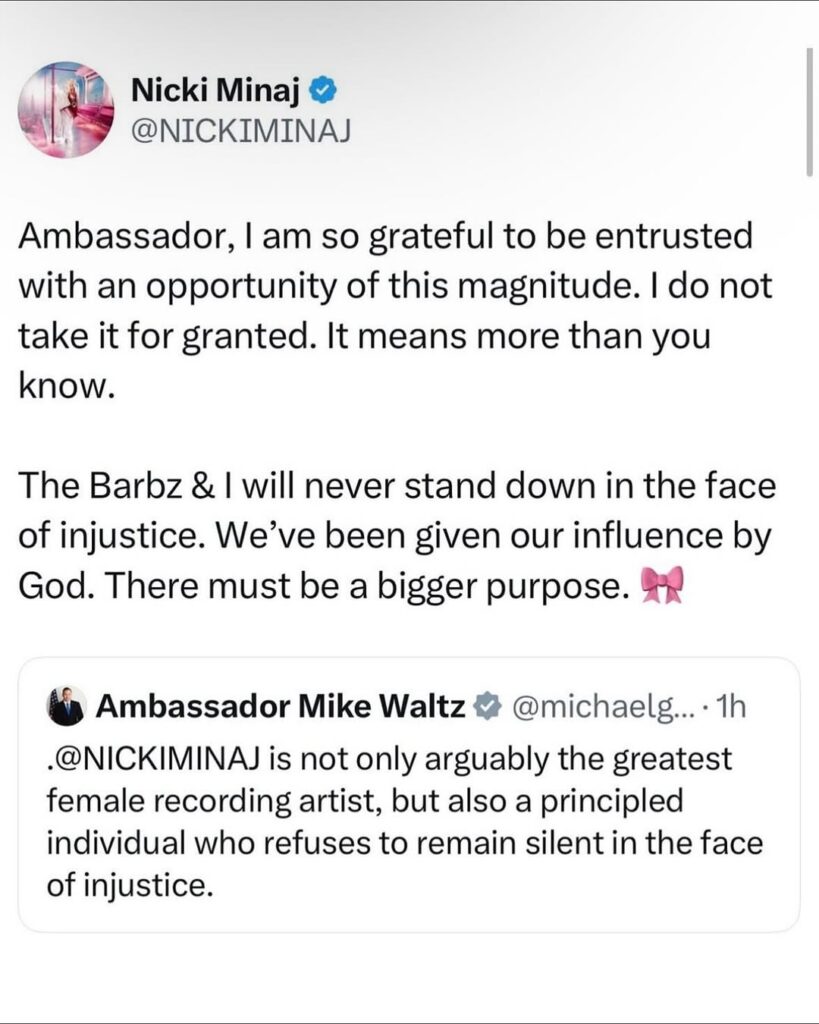The width and height of the screenshot is (819, 1024).
Task: Click the Nicki Minaj display name
Action: (215, 91)
